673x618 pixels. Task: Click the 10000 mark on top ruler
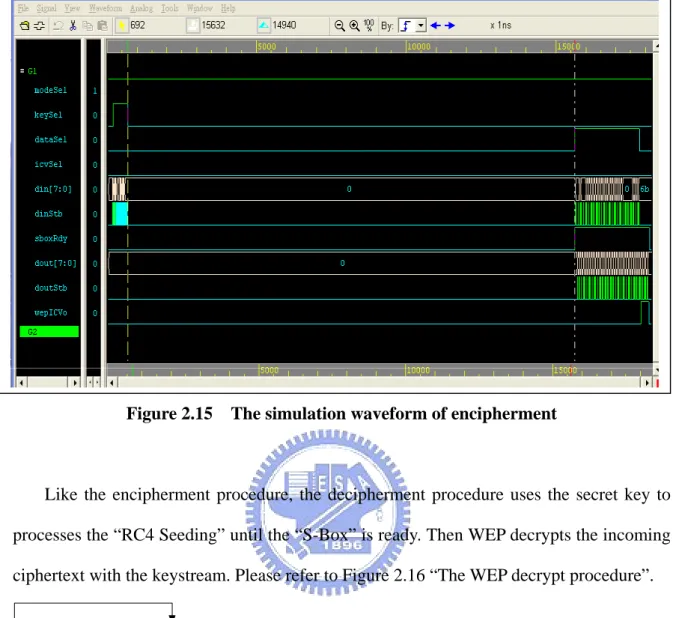[418, 46]
